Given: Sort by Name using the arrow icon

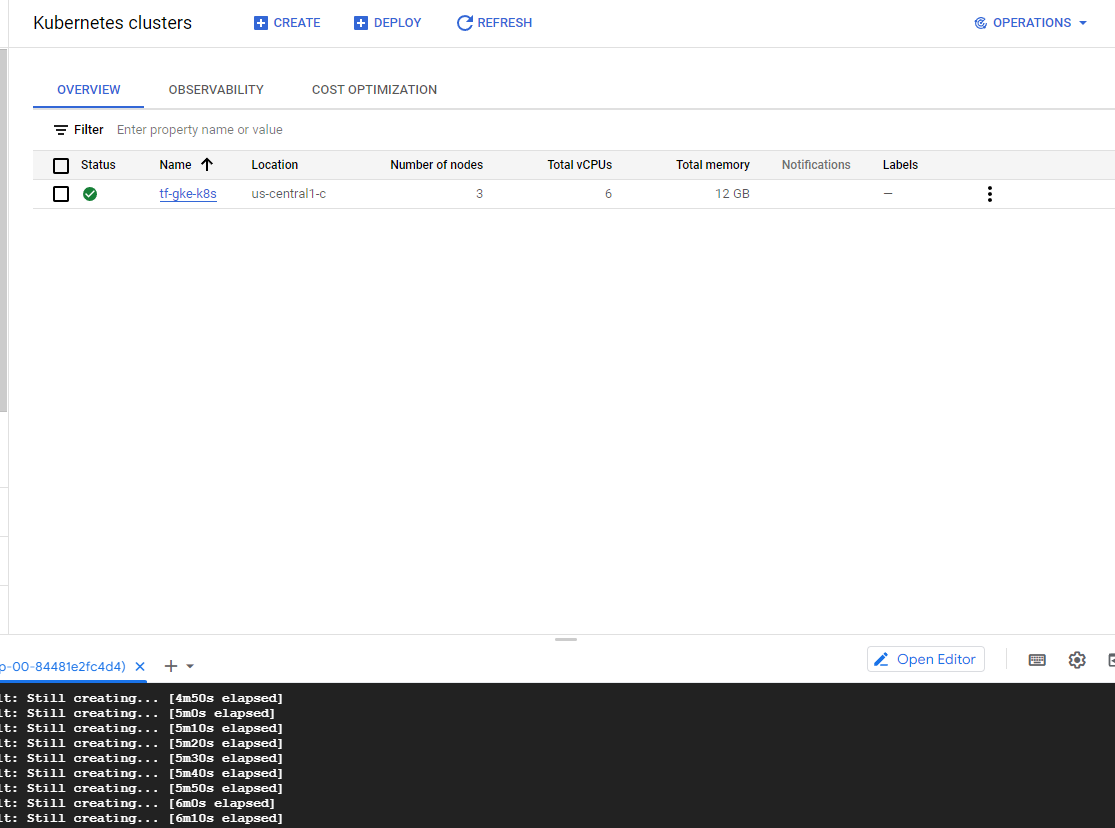Looking at the screenshot, I should 207,164.
